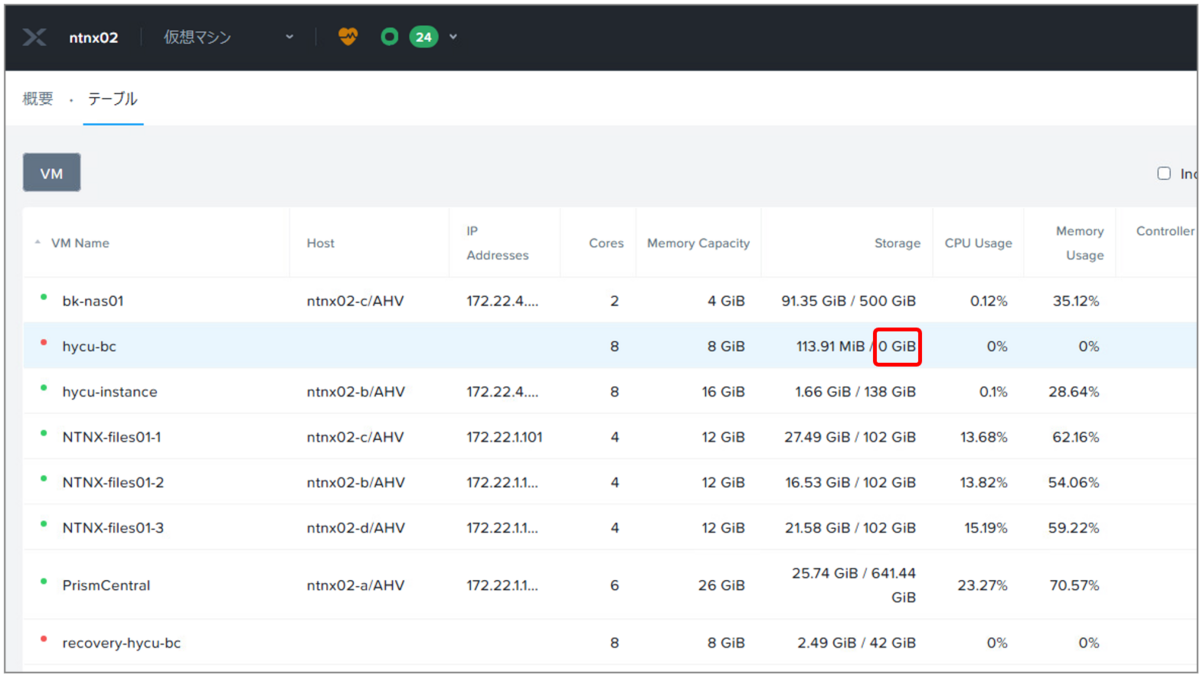
Task: Select the NTNX-files01-2 VM row
Action: [610, 482]
